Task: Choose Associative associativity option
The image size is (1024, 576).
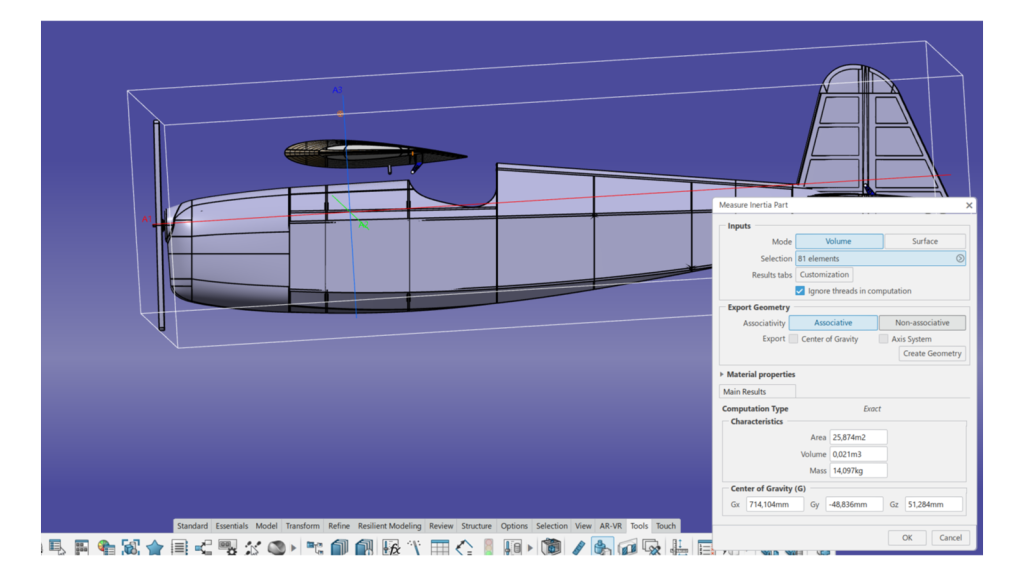Action: (x=833, y=323)
